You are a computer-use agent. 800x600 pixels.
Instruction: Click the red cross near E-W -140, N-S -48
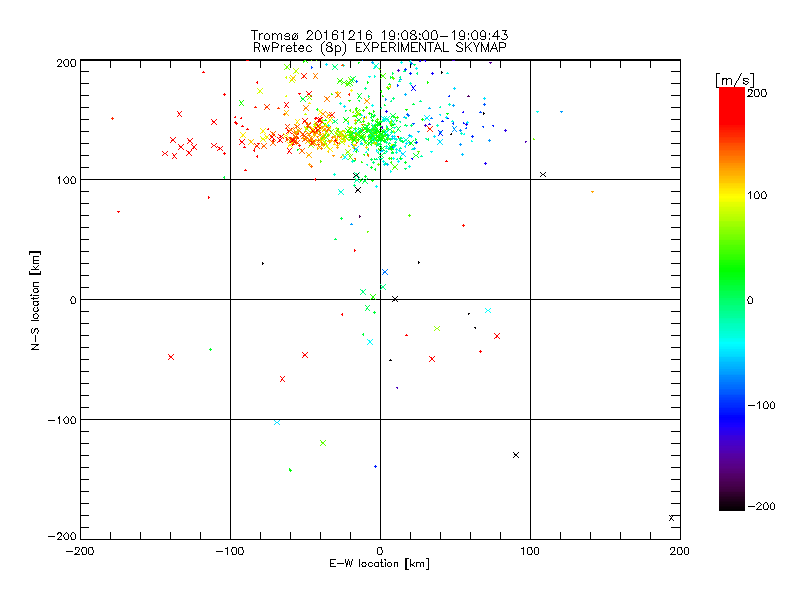pos(171,357)
